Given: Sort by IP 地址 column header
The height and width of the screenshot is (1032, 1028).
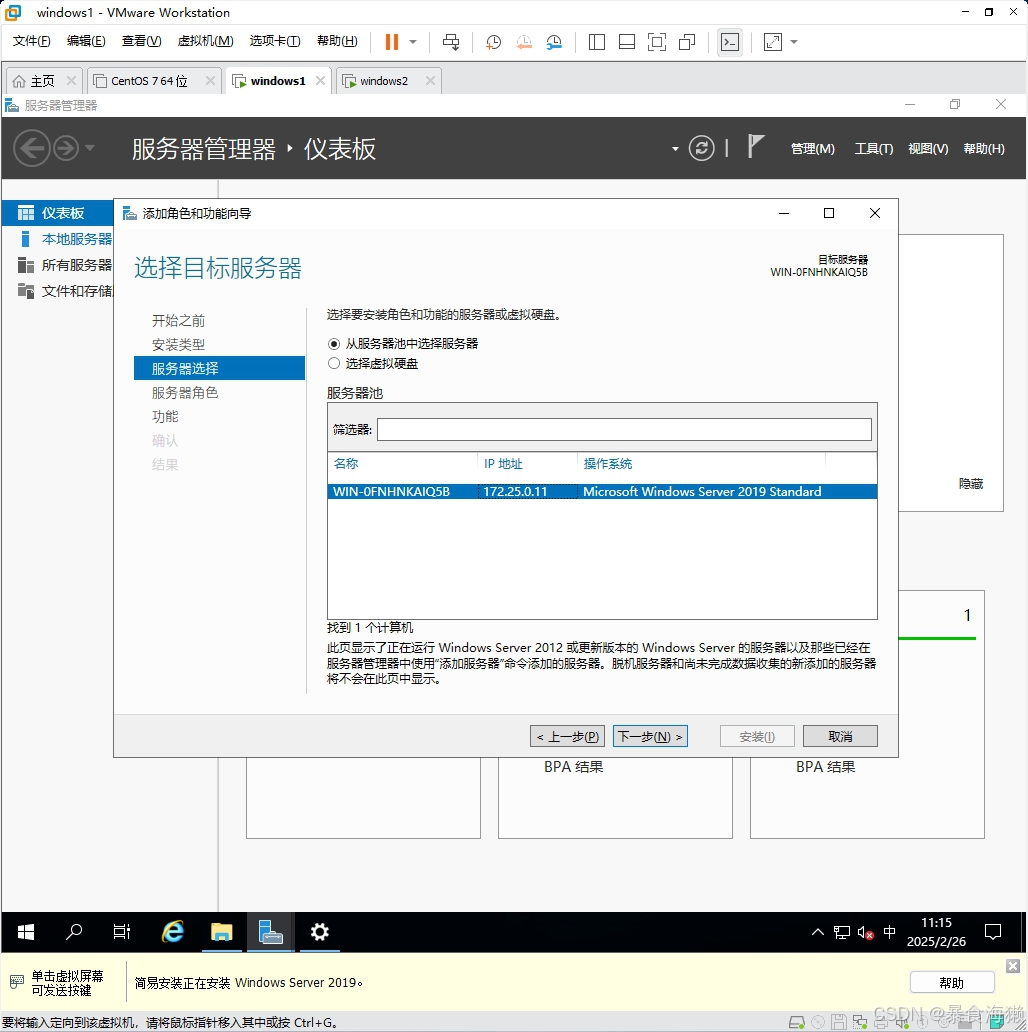Looking at the screenshot, I should tap(503, 464).
